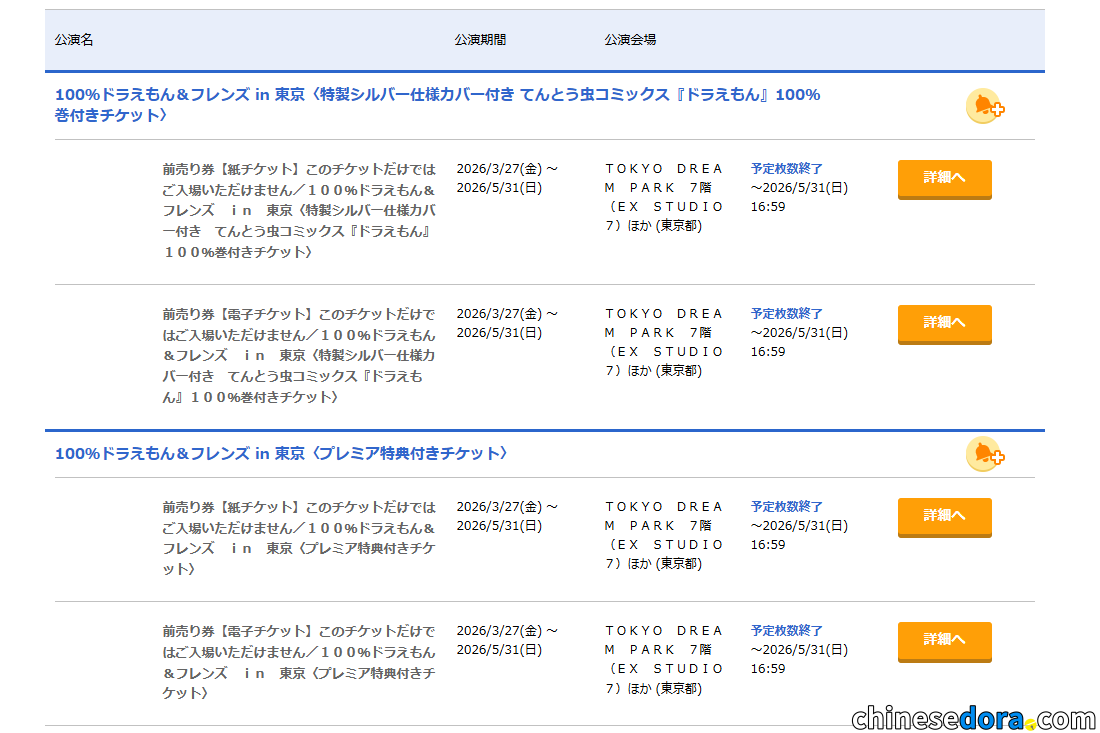This screenshot has width=1100, height=733.
Task: Click the date range in the last ticket row
Action: 507,640
